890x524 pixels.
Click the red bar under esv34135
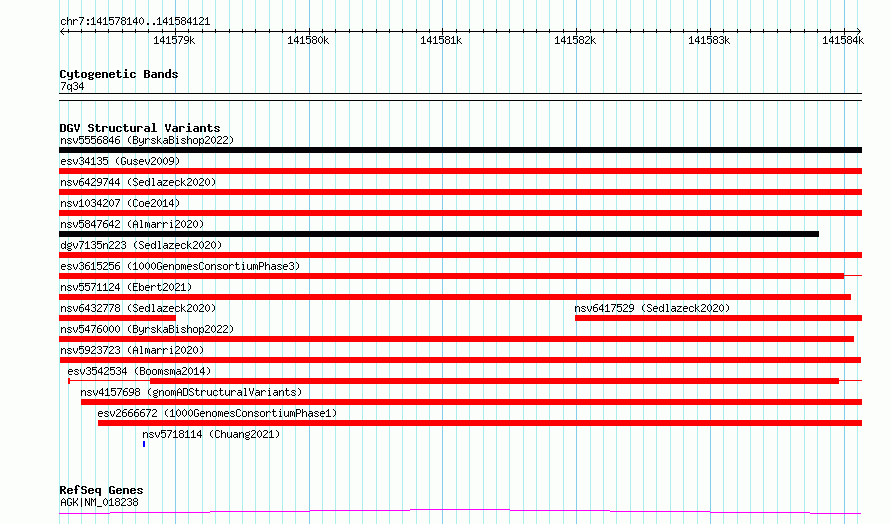(x=460, y=171)
